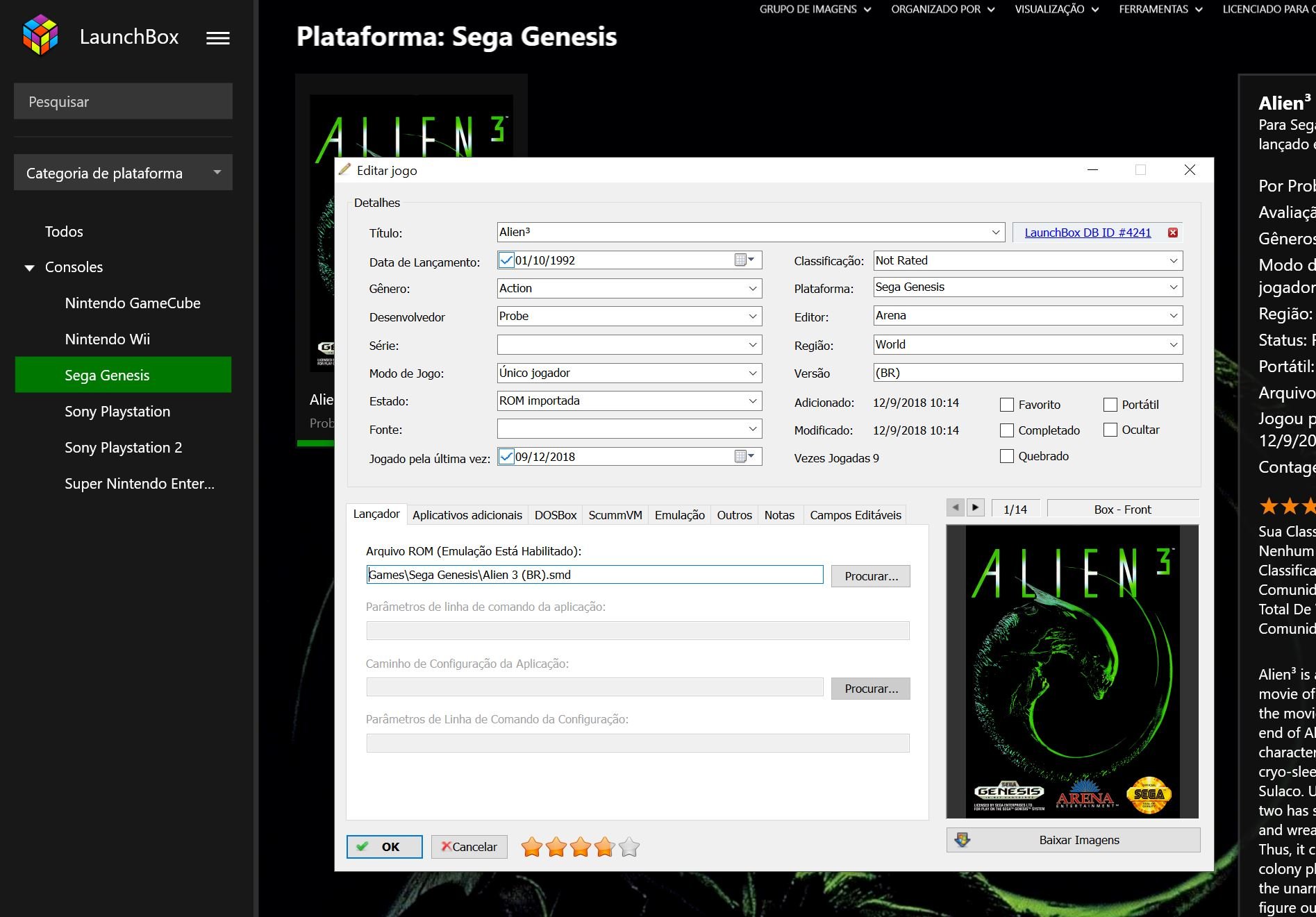
Task: Switch to the ScummVM tab
Action: [615, 515]
